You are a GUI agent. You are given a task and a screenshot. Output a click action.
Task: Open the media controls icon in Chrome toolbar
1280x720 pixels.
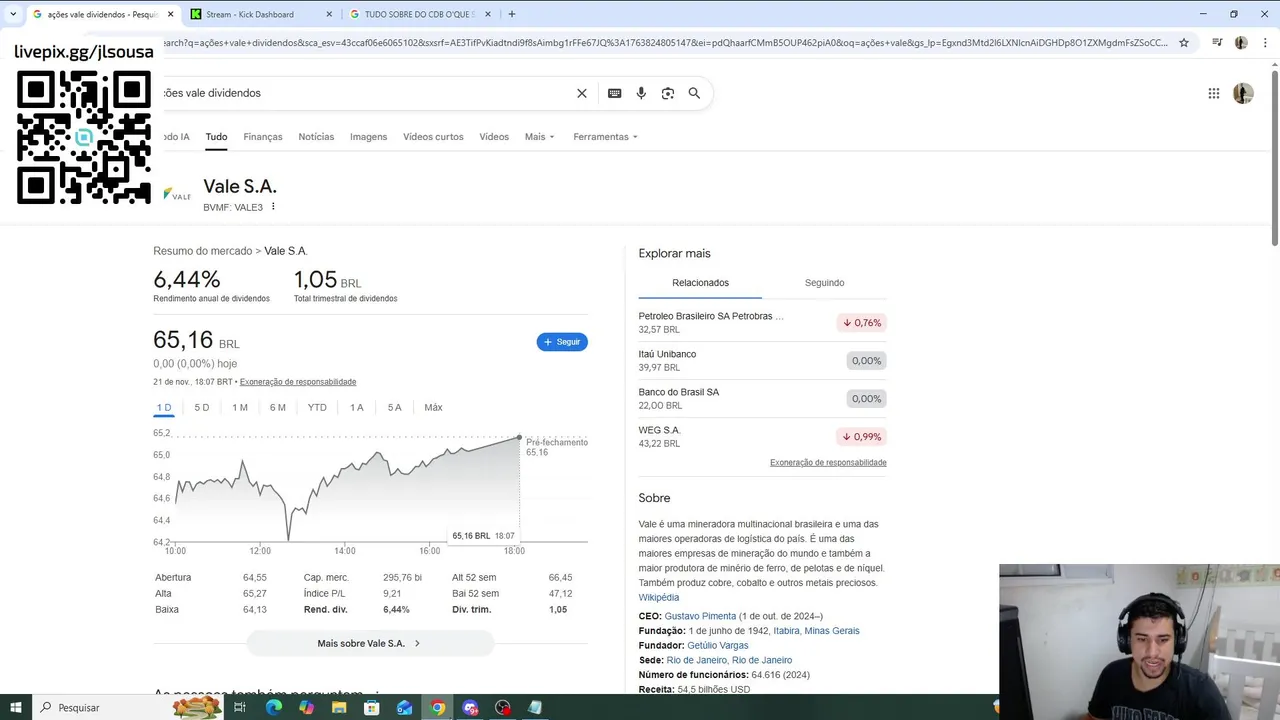tap(1217, 43)
